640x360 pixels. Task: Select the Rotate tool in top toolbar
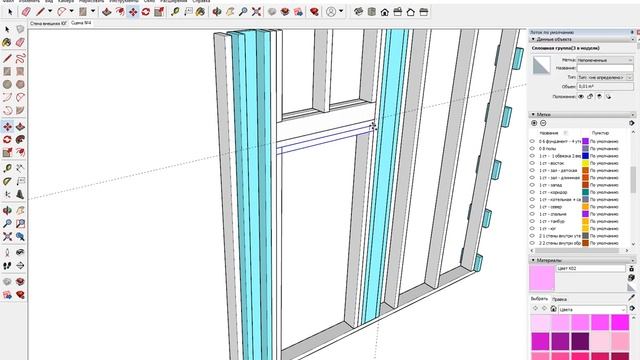click(146, 12)
